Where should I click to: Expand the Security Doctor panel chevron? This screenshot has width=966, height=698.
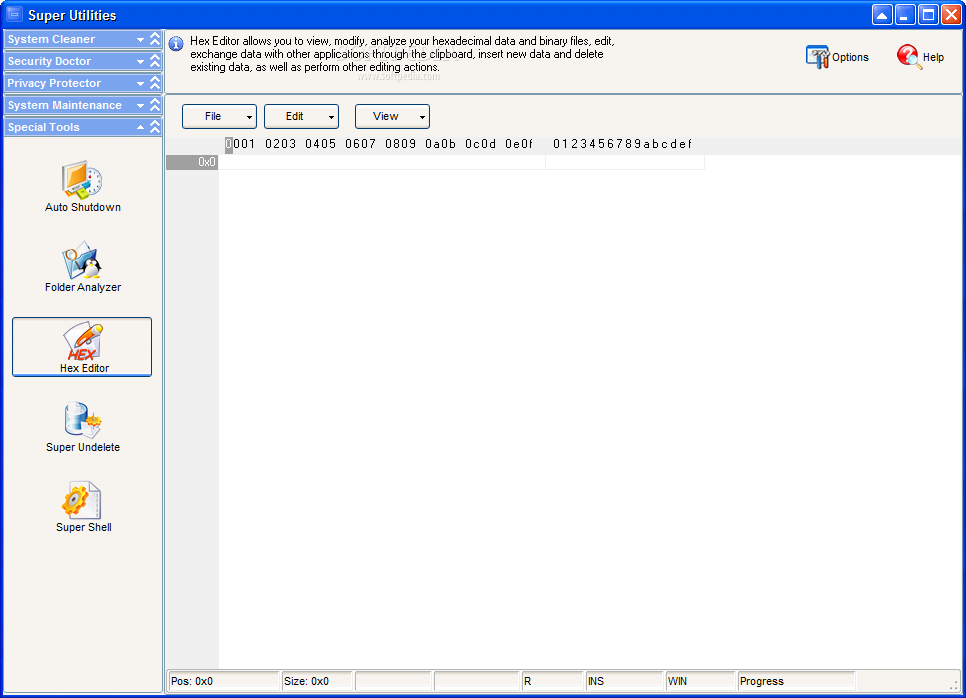click(x=155, y=61)
